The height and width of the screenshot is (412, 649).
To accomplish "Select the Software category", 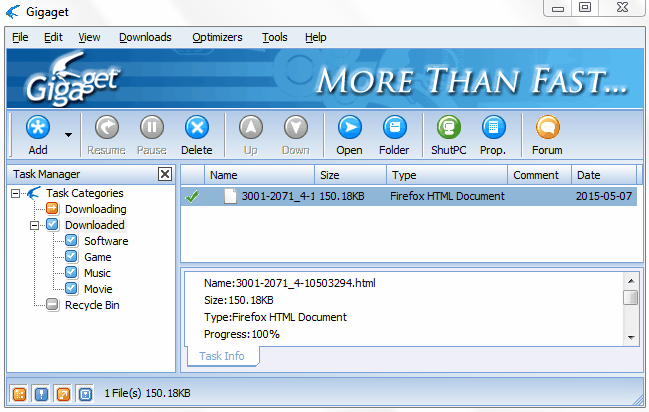I will click(106, 241).
